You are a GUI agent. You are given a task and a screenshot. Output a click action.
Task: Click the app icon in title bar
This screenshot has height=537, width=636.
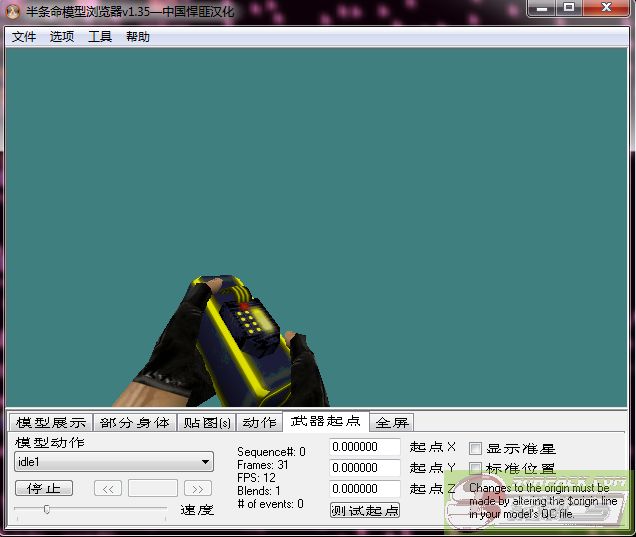click(13, 12)
